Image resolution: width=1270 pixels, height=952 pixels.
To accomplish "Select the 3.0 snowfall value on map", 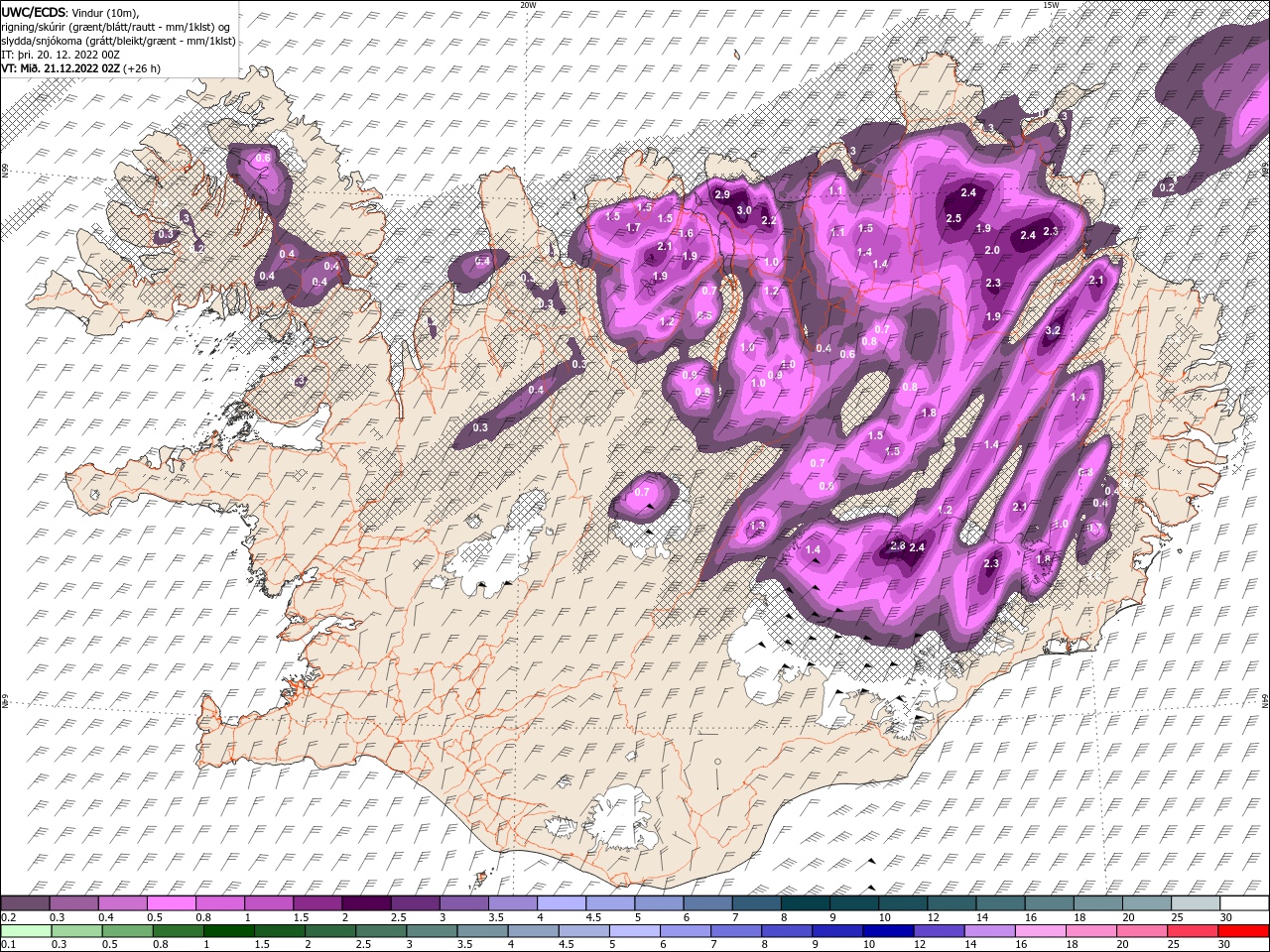I will [x=743, y=210].
